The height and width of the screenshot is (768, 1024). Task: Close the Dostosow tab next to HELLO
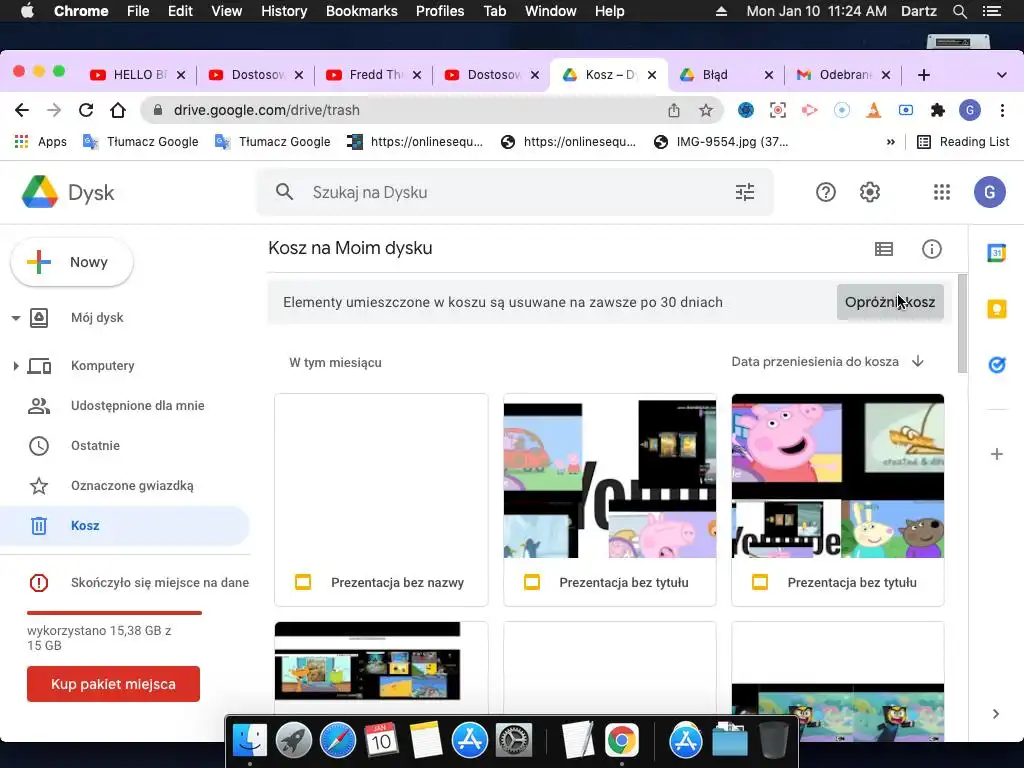click(x=298, y=75)
